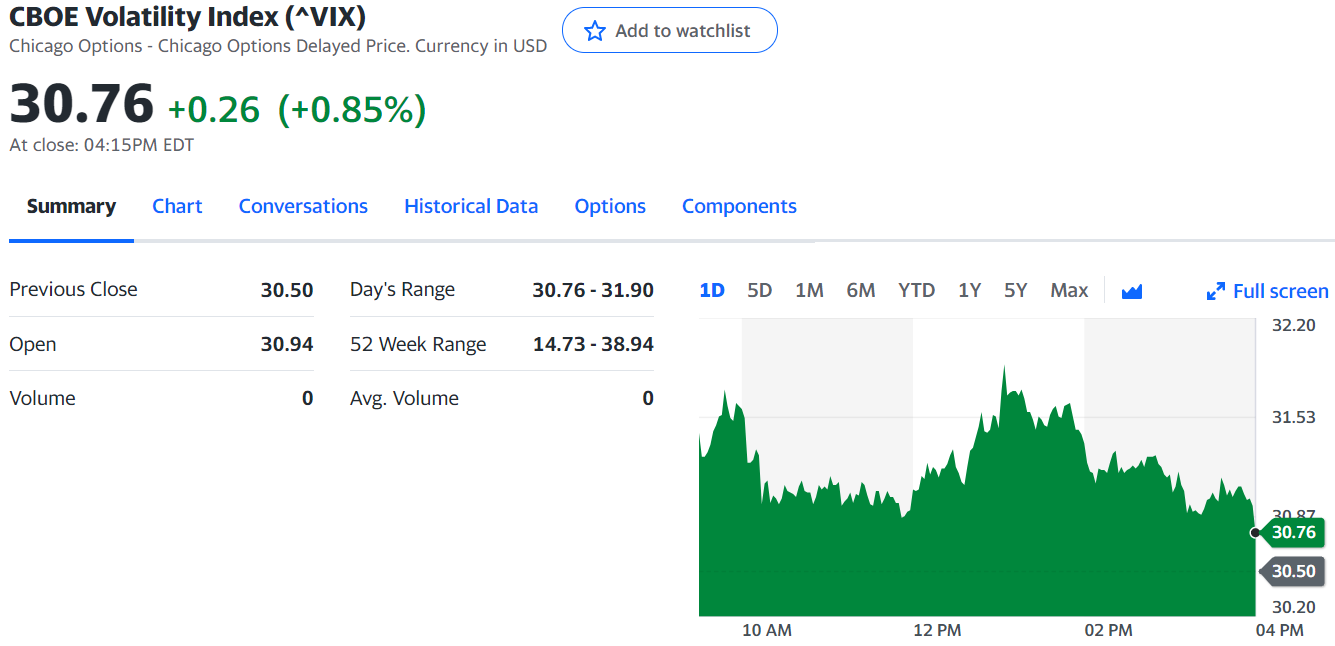Select the 1M chart range
Image resolution: width=1335 pixels, height=646 pixels.
pyautogui.click(x=809, y=290)
